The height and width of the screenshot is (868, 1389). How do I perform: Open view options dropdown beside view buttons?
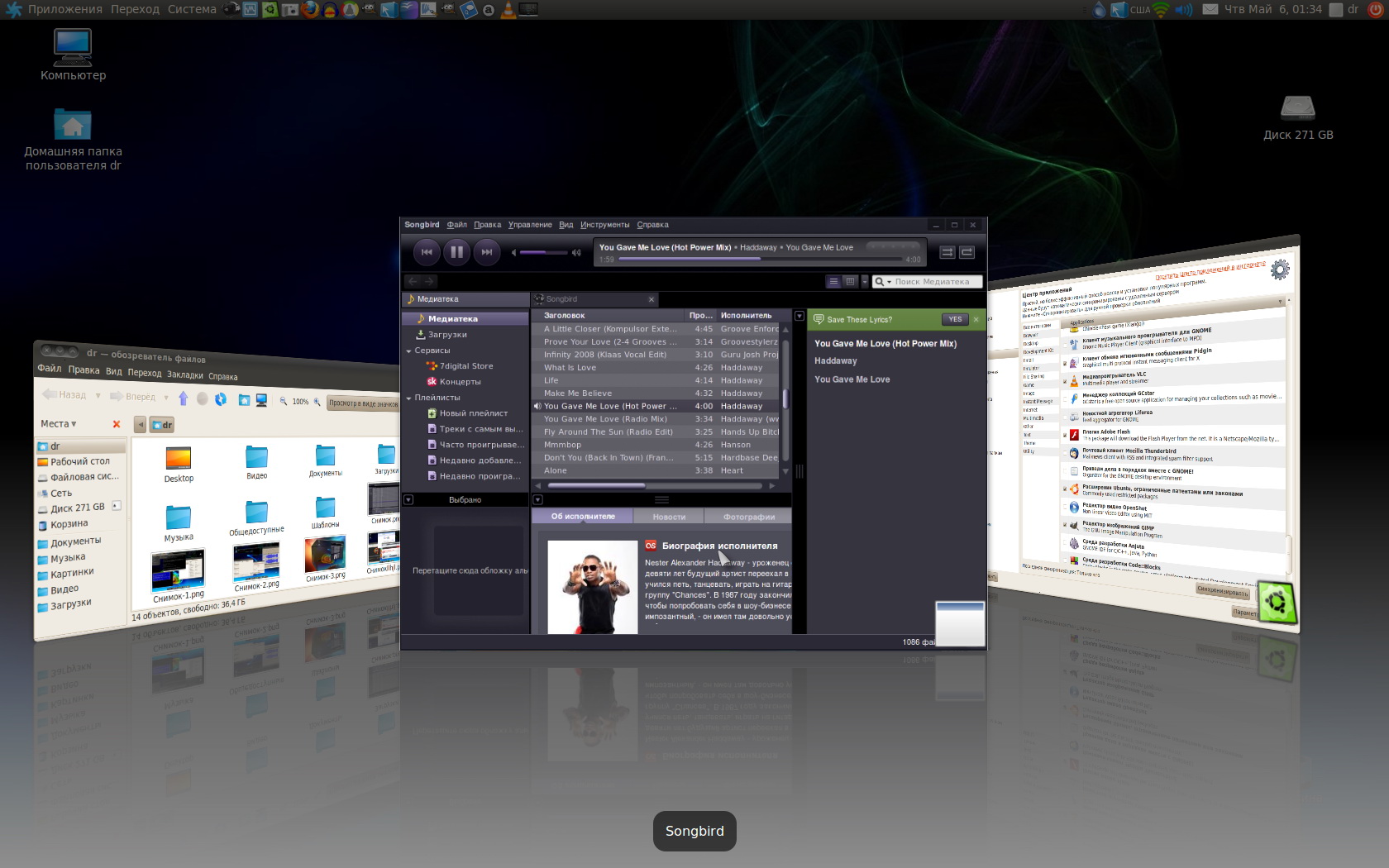(865, 282)
